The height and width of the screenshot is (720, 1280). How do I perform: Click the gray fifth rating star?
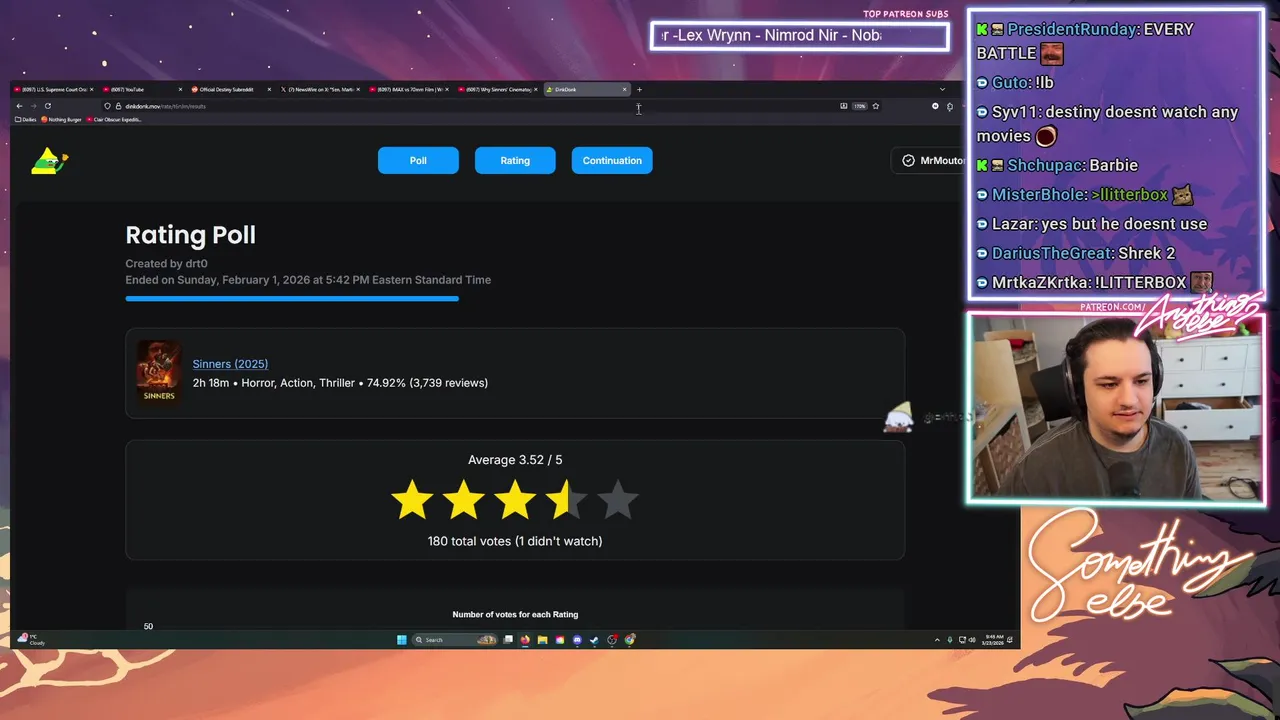618,500
